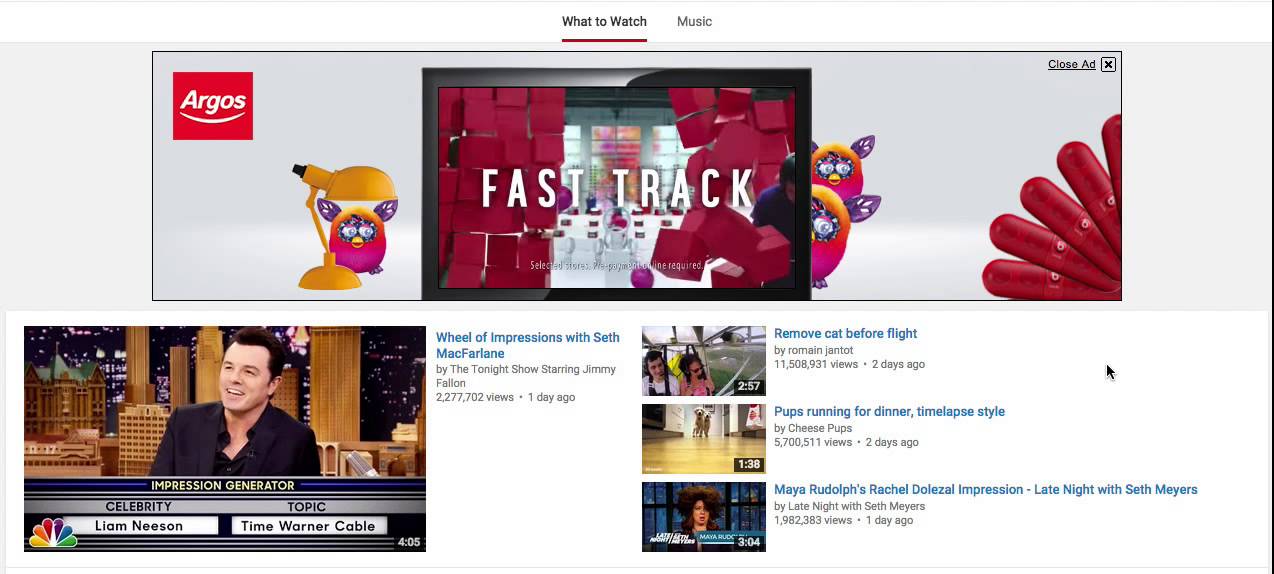Viewport: 1274px width, 574px height.
Task: Open the Pups running for dinner thumbnail
Action: click(704, 439)
